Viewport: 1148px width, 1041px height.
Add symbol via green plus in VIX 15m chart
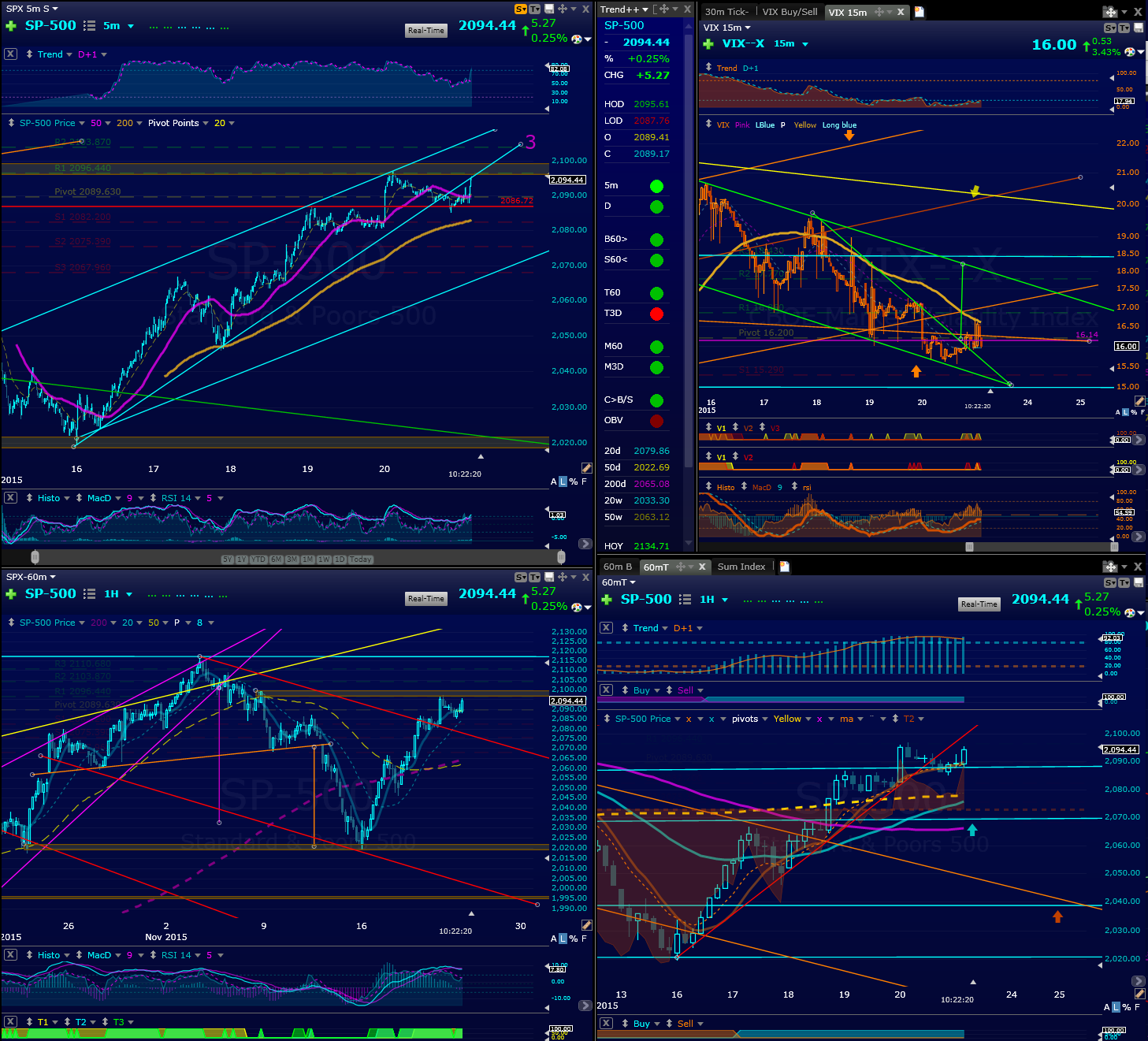[708, 44]
